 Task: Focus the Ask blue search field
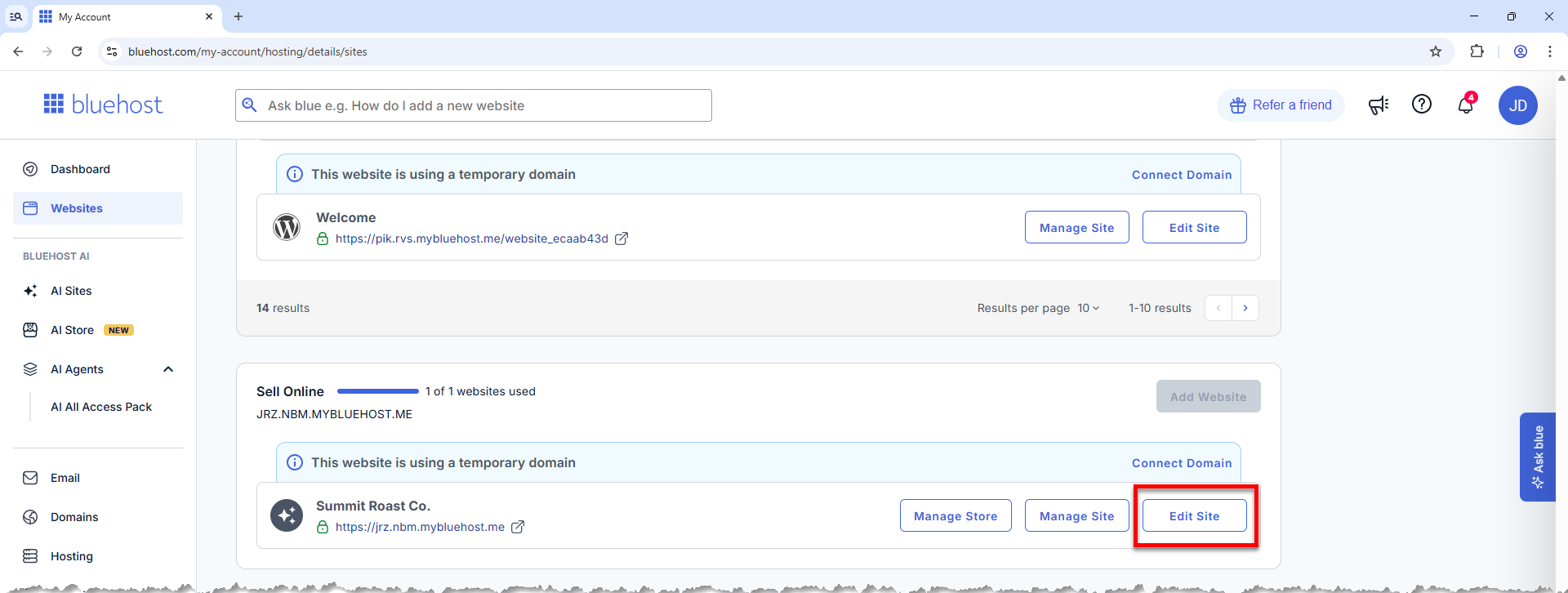pos(474,105)
